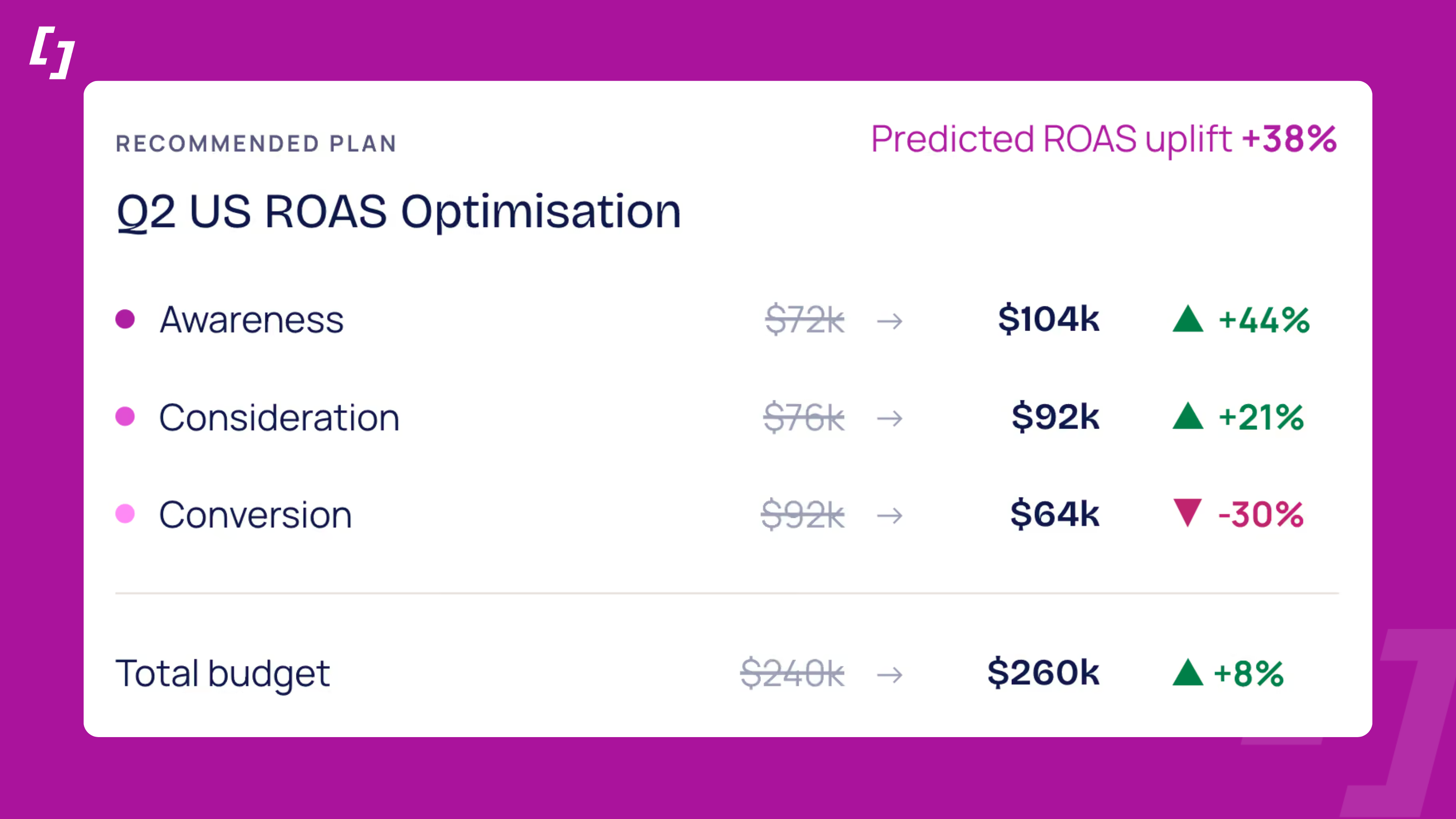Click the $260k total budget value
Viewport: 1456px width, 819px height.
[x=1043, y=673]
